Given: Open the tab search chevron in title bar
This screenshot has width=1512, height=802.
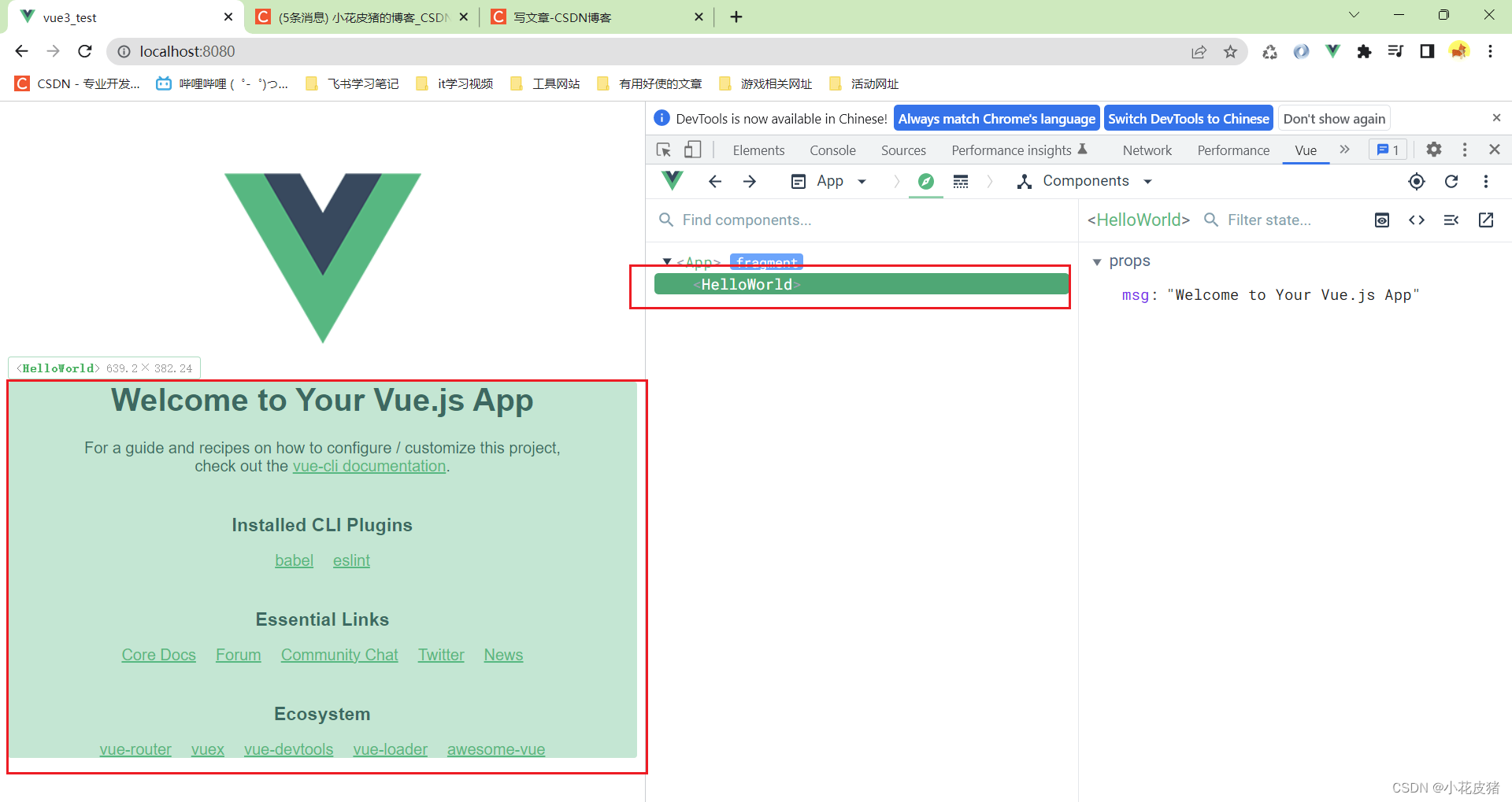Looking at the screenshot, I should 1354,15.
